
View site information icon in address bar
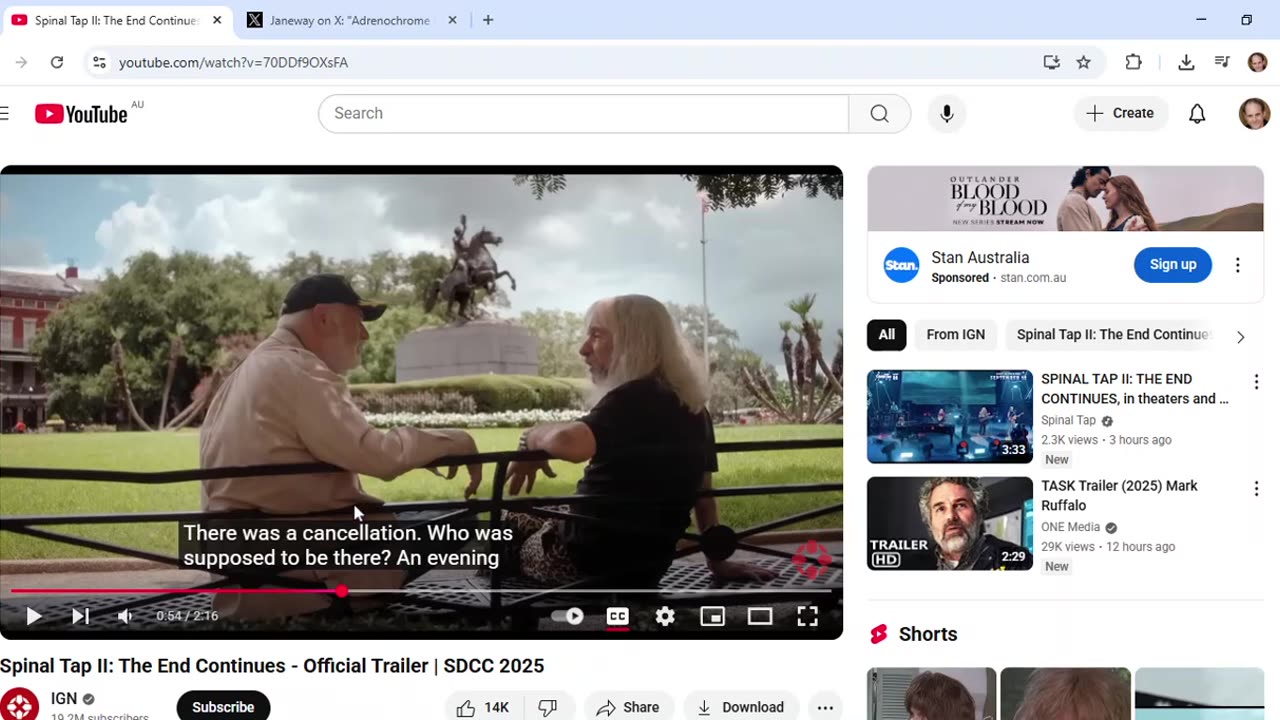[99, 62]
